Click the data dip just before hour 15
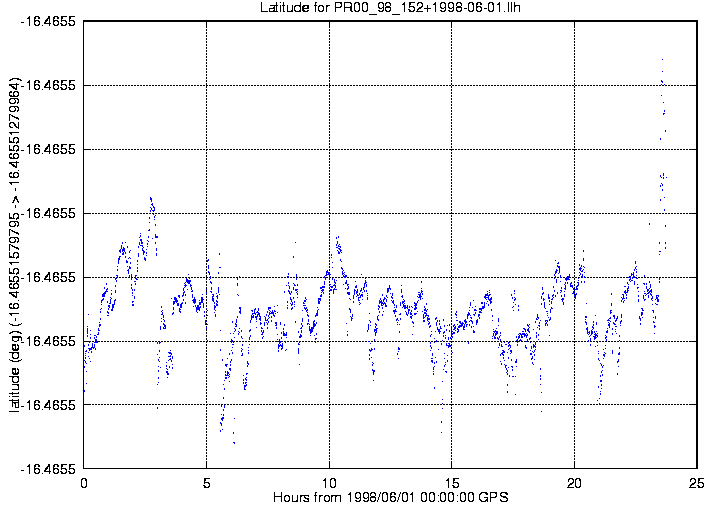Image resolution: width=721 pixels, height=505 pixels. pyautogui.click(x=441, y=432)
